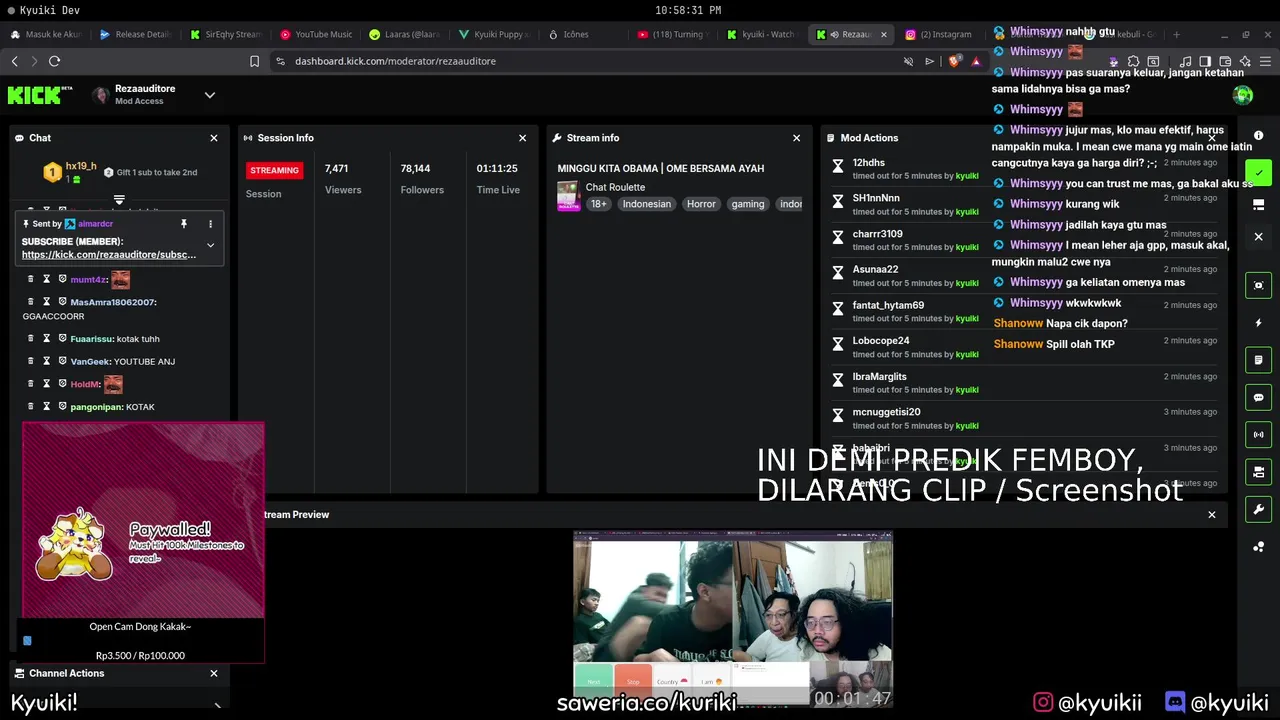Screen dimensions: 1280x720
Task: Expand the pinned SUBSCRIBE message
Action: pyautogui.click(x=210, y=245)
